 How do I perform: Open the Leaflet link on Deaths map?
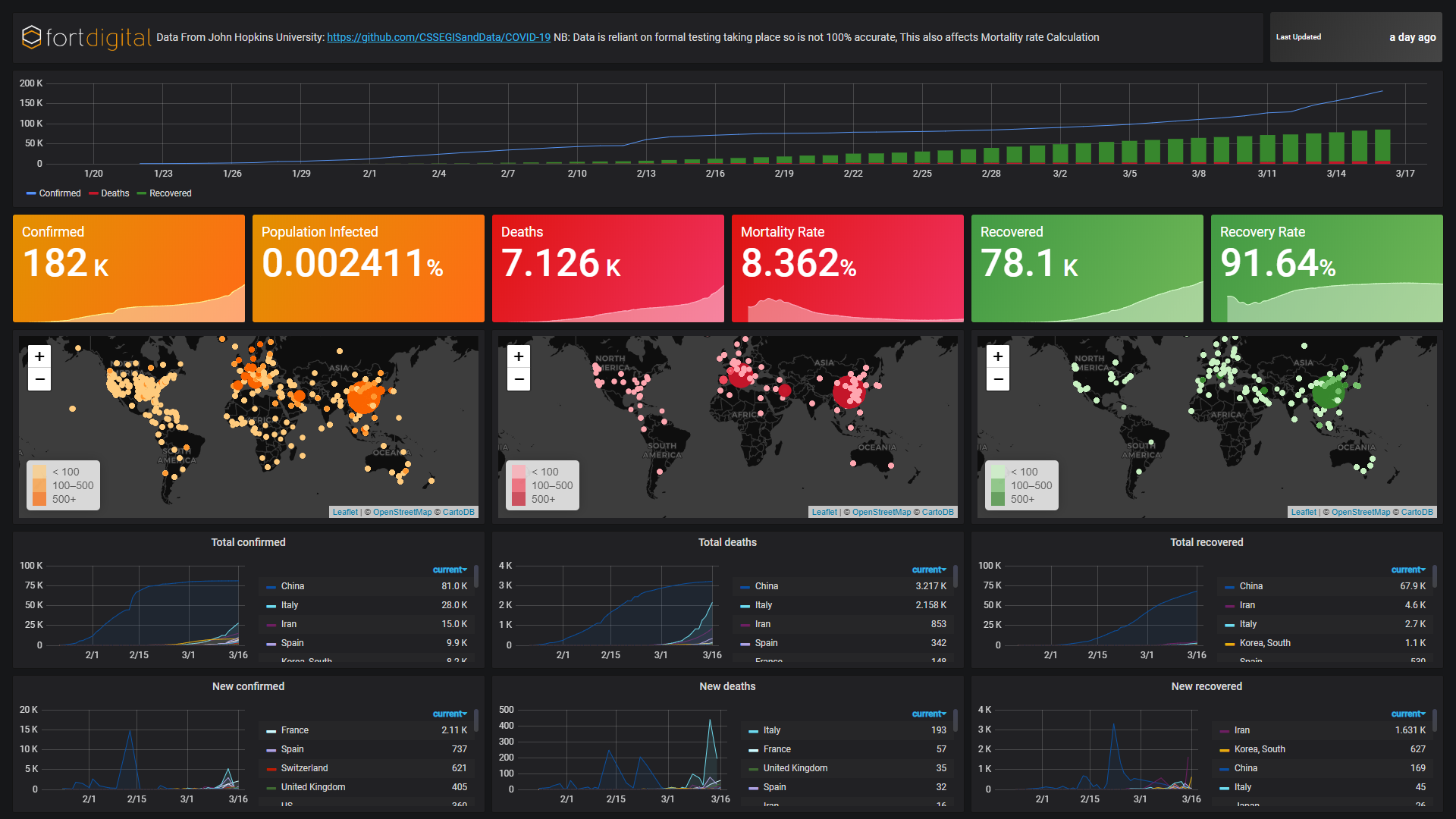[824, 512]
